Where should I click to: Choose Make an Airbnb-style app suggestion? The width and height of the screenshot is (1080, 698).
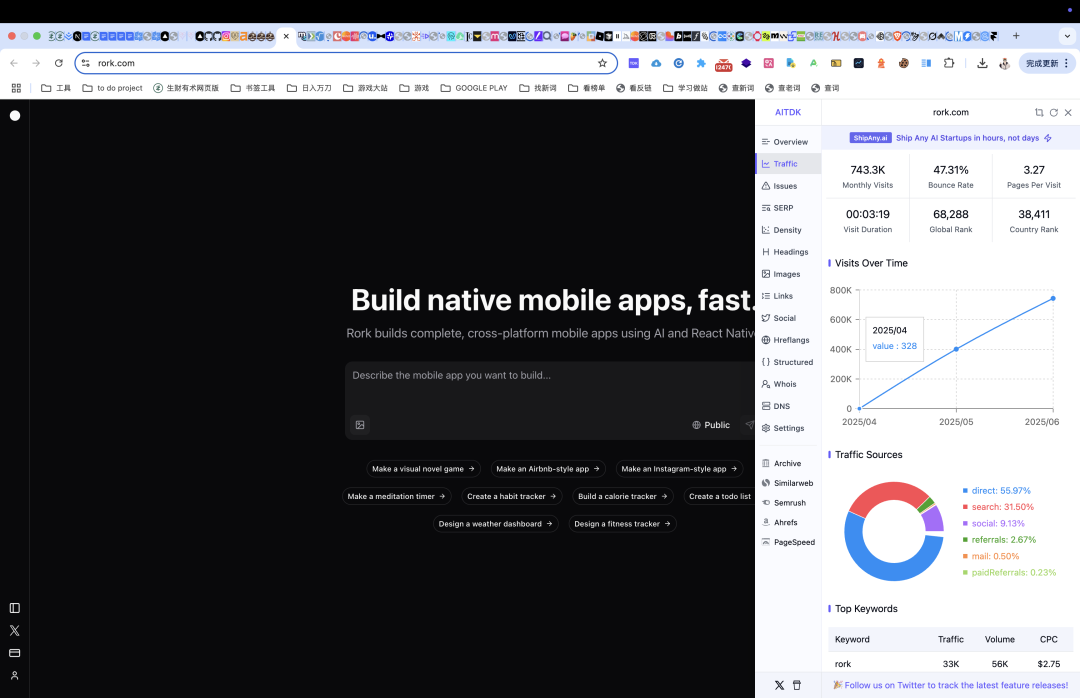pyautogui.click(x=548, y=469)
